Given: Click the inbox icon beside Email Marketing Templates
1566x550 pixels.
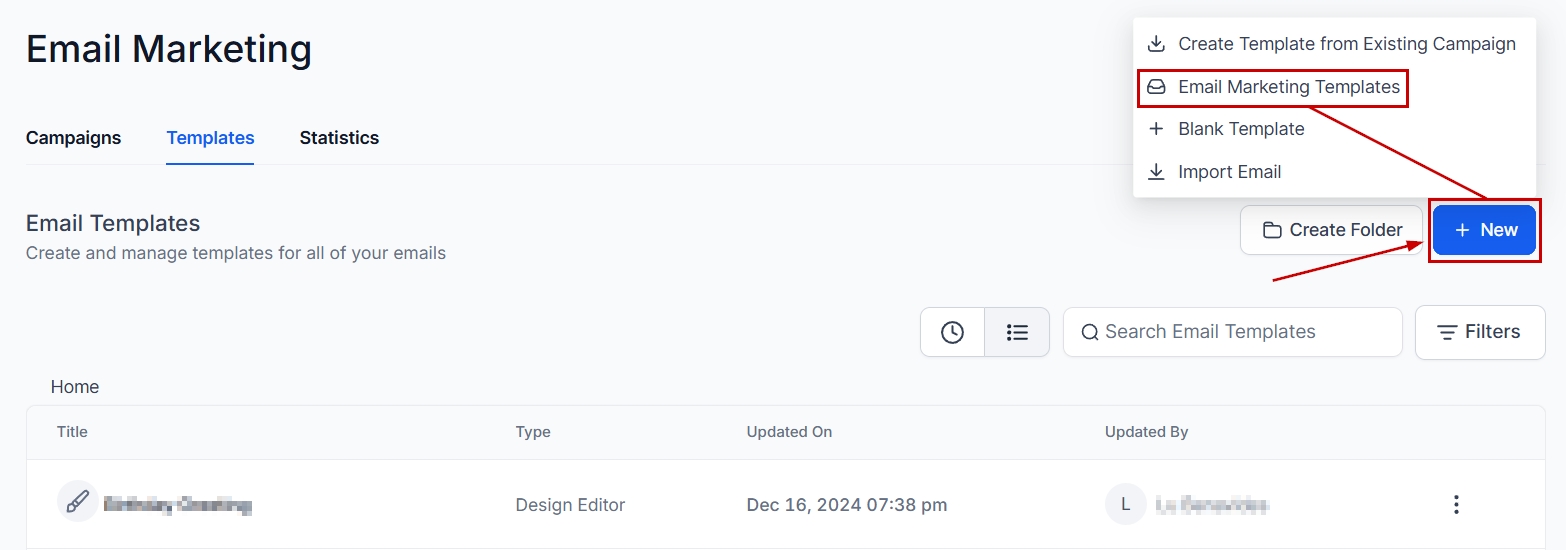Looking at the screenshot, I should (1156, 87).
